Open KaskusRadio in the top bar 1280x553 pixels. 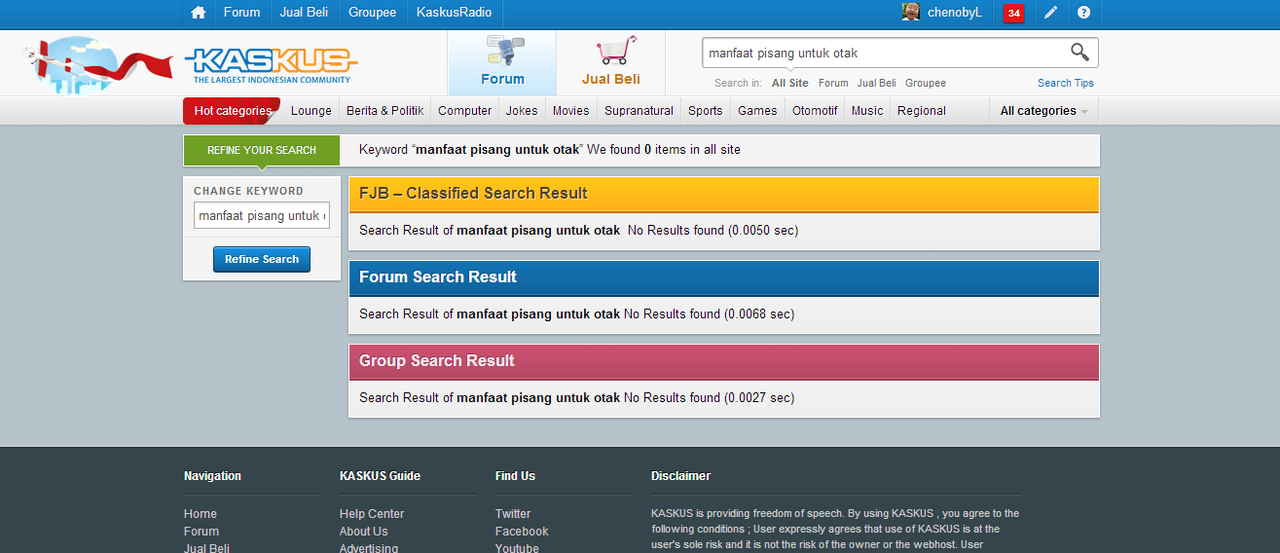tap(454, 13)
